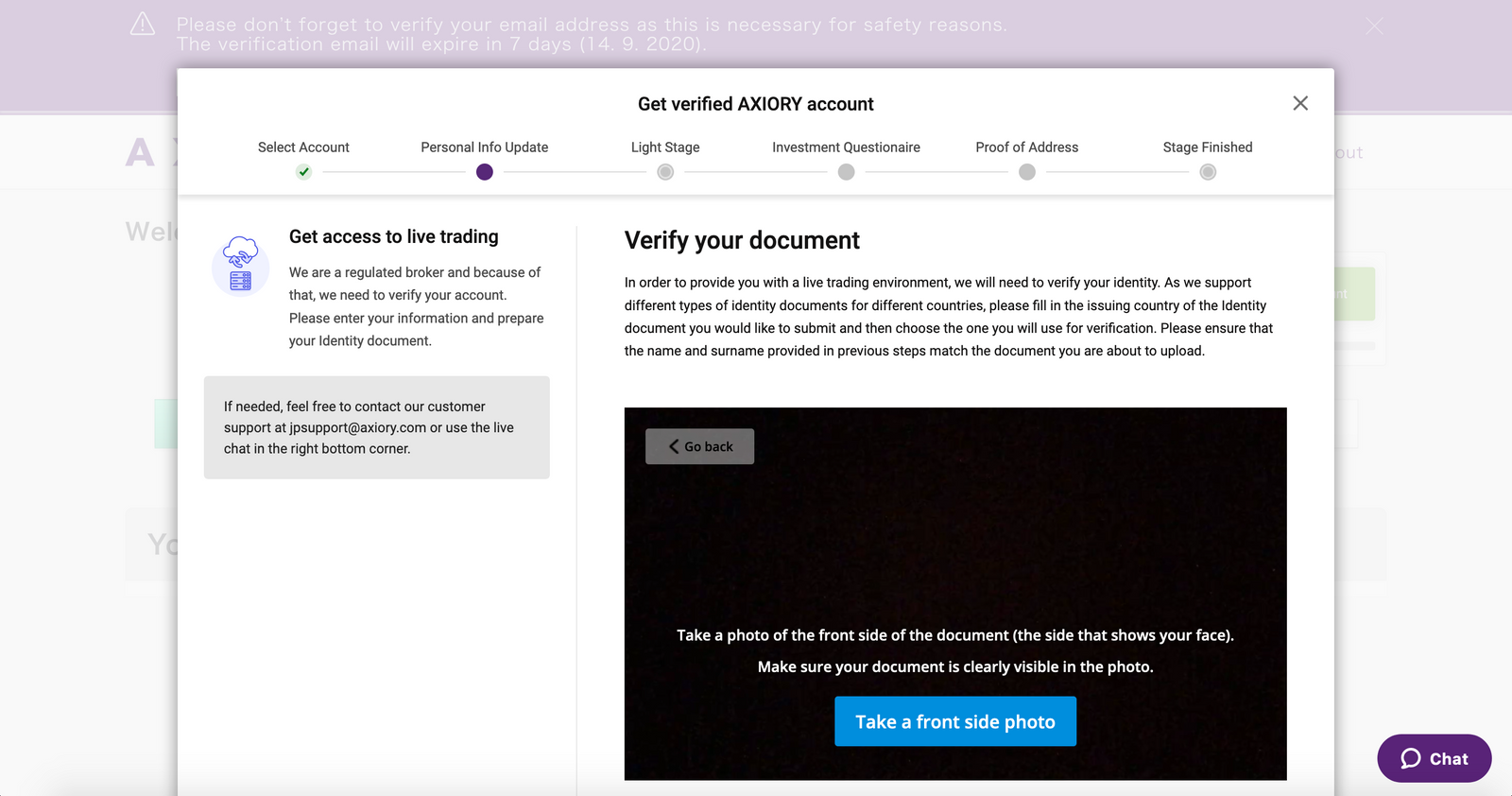Take a front side photo
This screenshot has height=796, width=1512.
click(x=955, y=721)
